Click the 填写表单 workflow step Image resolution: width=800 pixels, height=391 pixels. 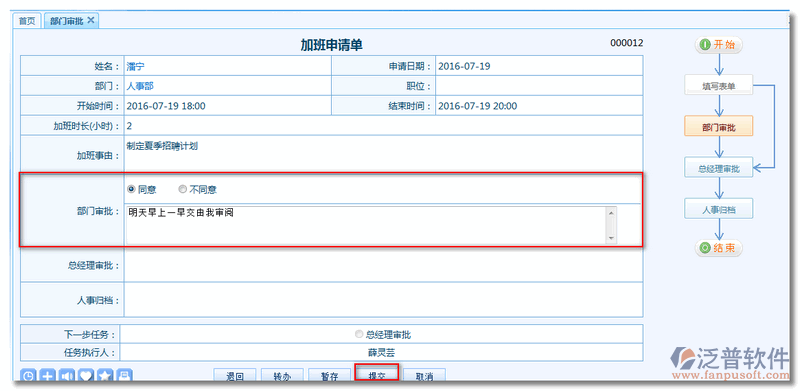pyautogui.click(x=719, y=86)
